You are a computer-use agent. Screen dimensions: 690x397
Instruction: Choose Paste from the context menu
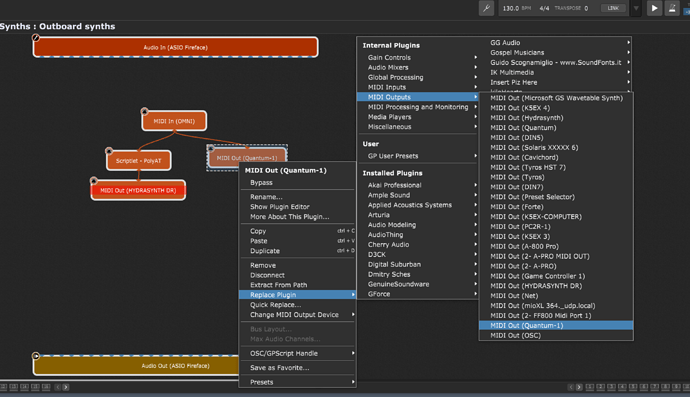click(x=297, y=241)
